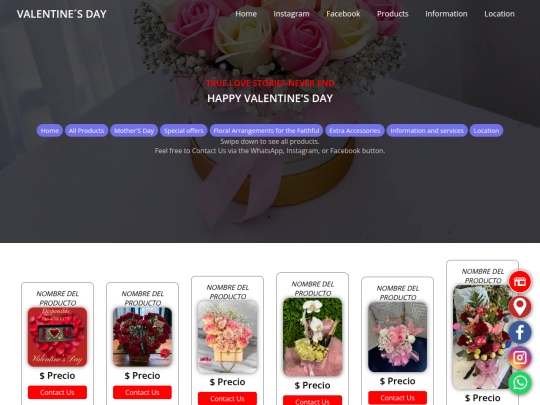View the pink roses handbag thumbnail
540x405 pixels.
pyautogui.click(x=227, y=337)
